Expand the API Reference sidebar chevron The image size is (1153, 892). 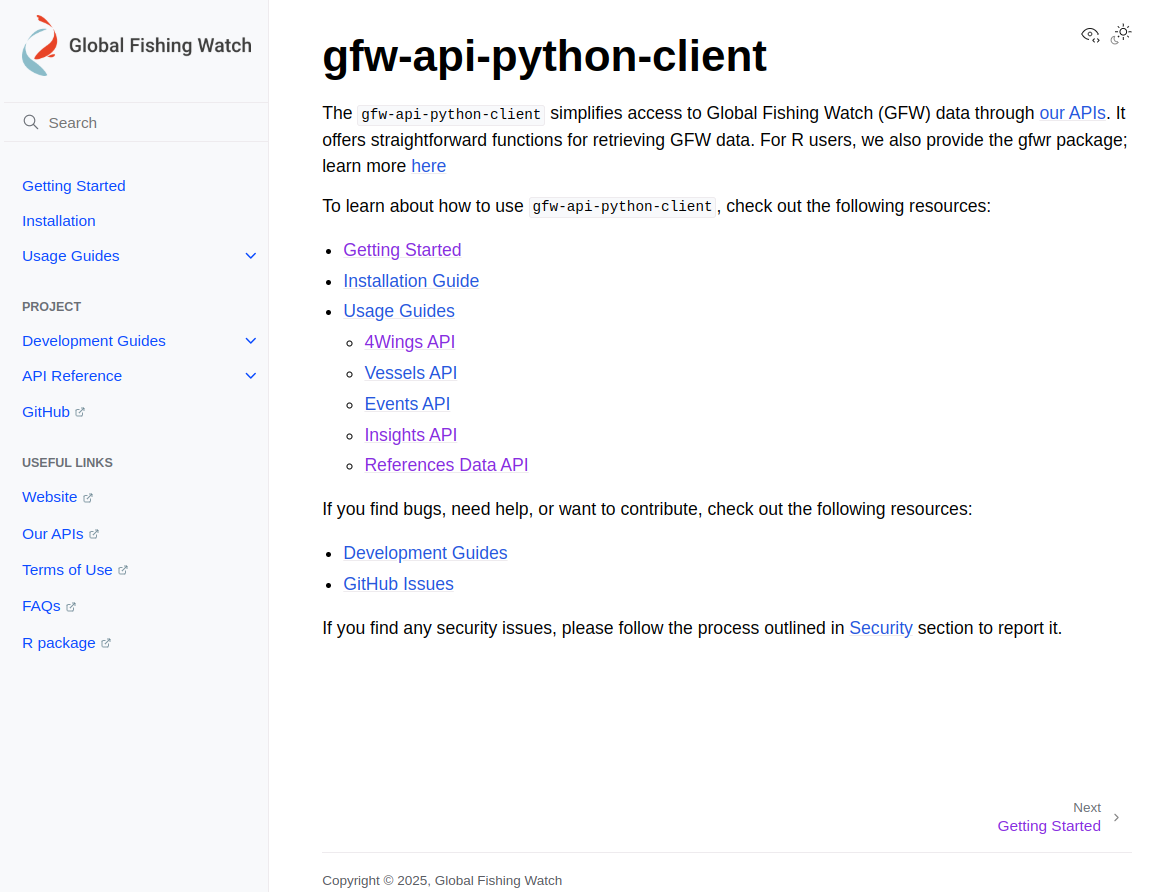pyautogui.click(x=251, y=376)
